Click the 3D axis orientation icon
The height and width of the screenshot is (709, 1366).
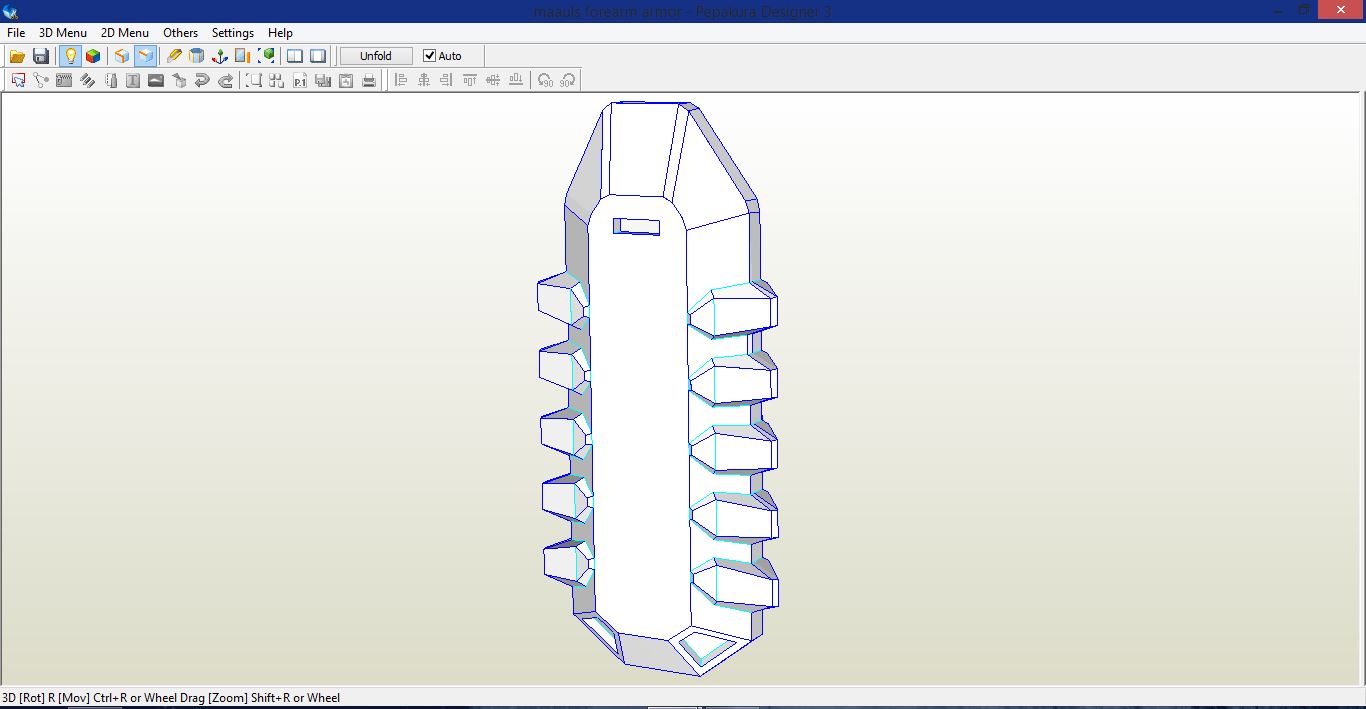pos(219,56)
